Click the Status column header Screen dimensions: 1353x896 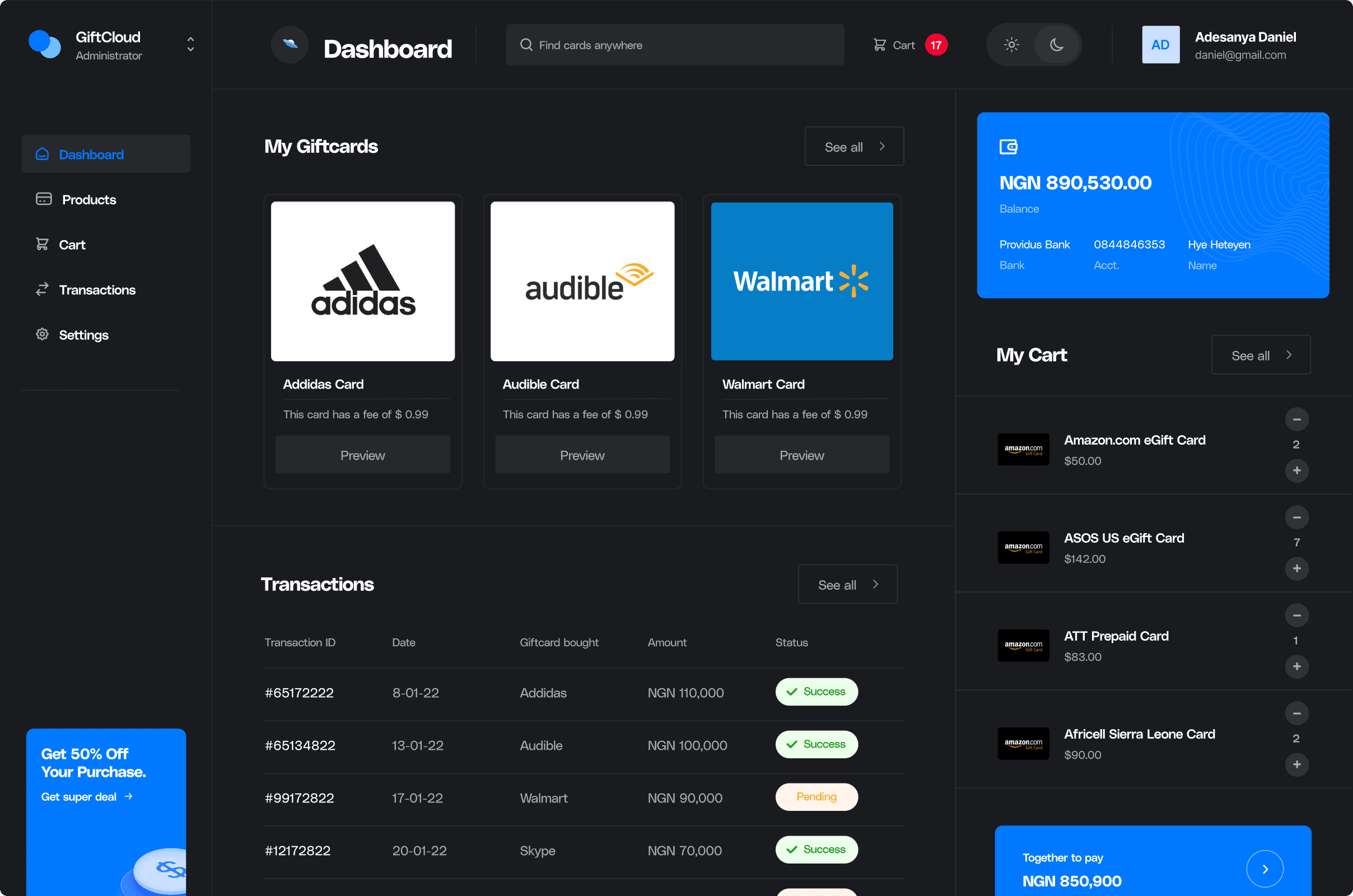click(x=791, y=642)
